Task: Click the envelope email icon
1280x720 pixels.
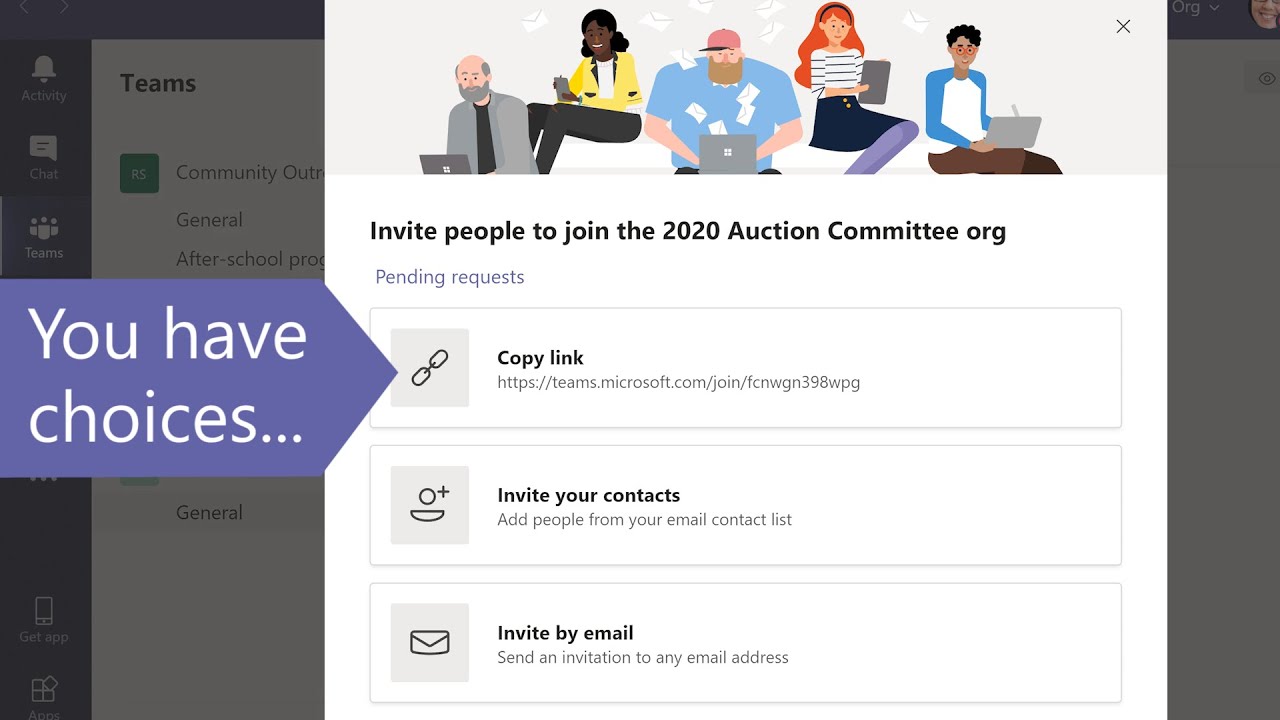Action: click(430, 642)
